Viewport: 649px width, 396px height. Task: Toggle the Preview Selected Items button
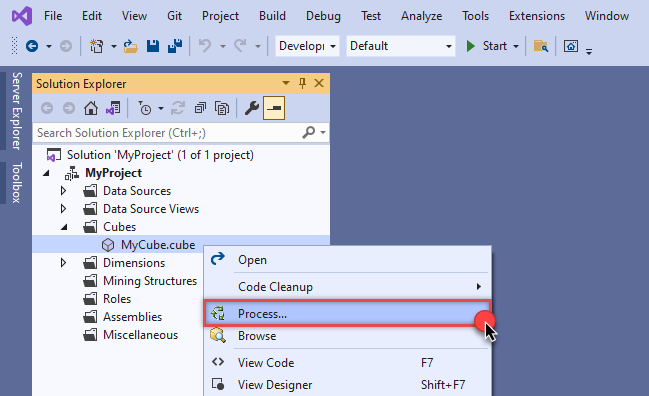click(x=274, y=108)
